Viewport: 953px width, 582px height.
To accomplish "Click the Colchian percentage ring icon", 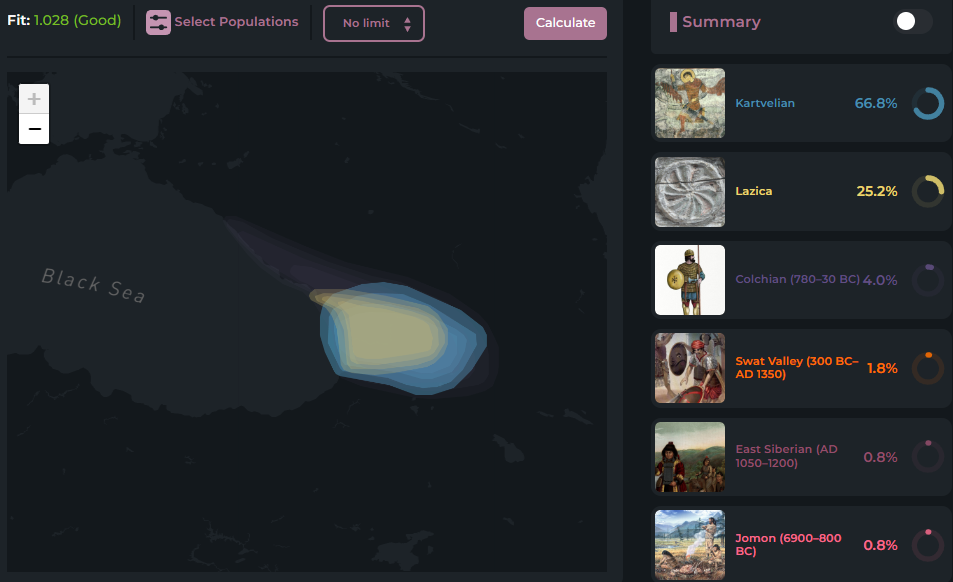I will tap(928, 280).
